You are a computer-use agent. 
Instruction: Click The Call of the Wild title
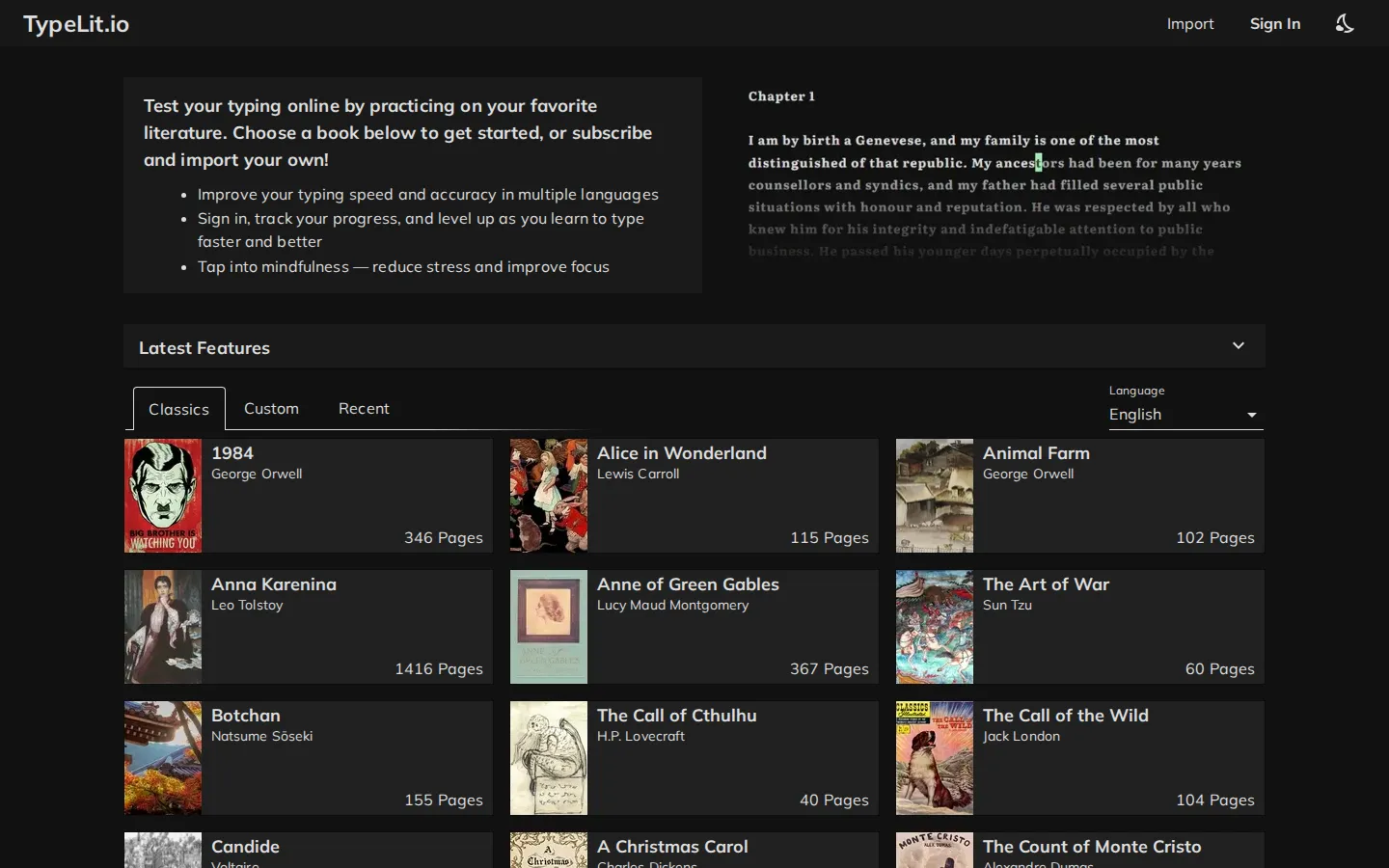click(x=1066, y=716)
